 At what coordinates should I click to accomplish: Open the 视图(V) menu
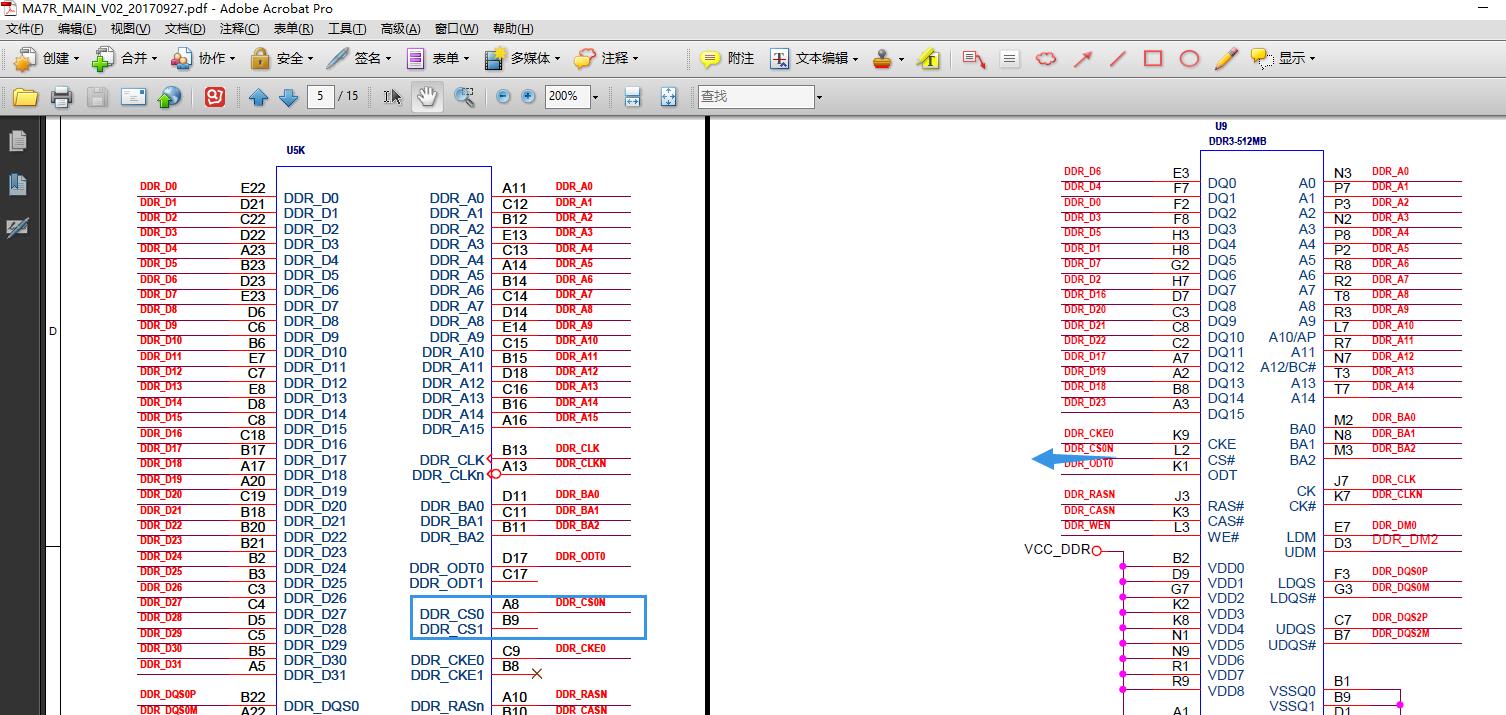pos(130,29)
